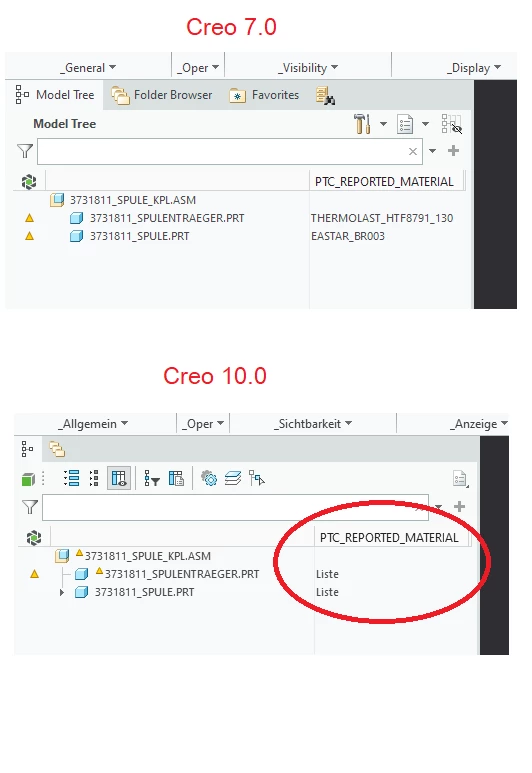The image size is (532, 773).
Task: Click PTC_REPORTED_MATERIAL column header in Creo 10.0
Action: tap(389, 538)
